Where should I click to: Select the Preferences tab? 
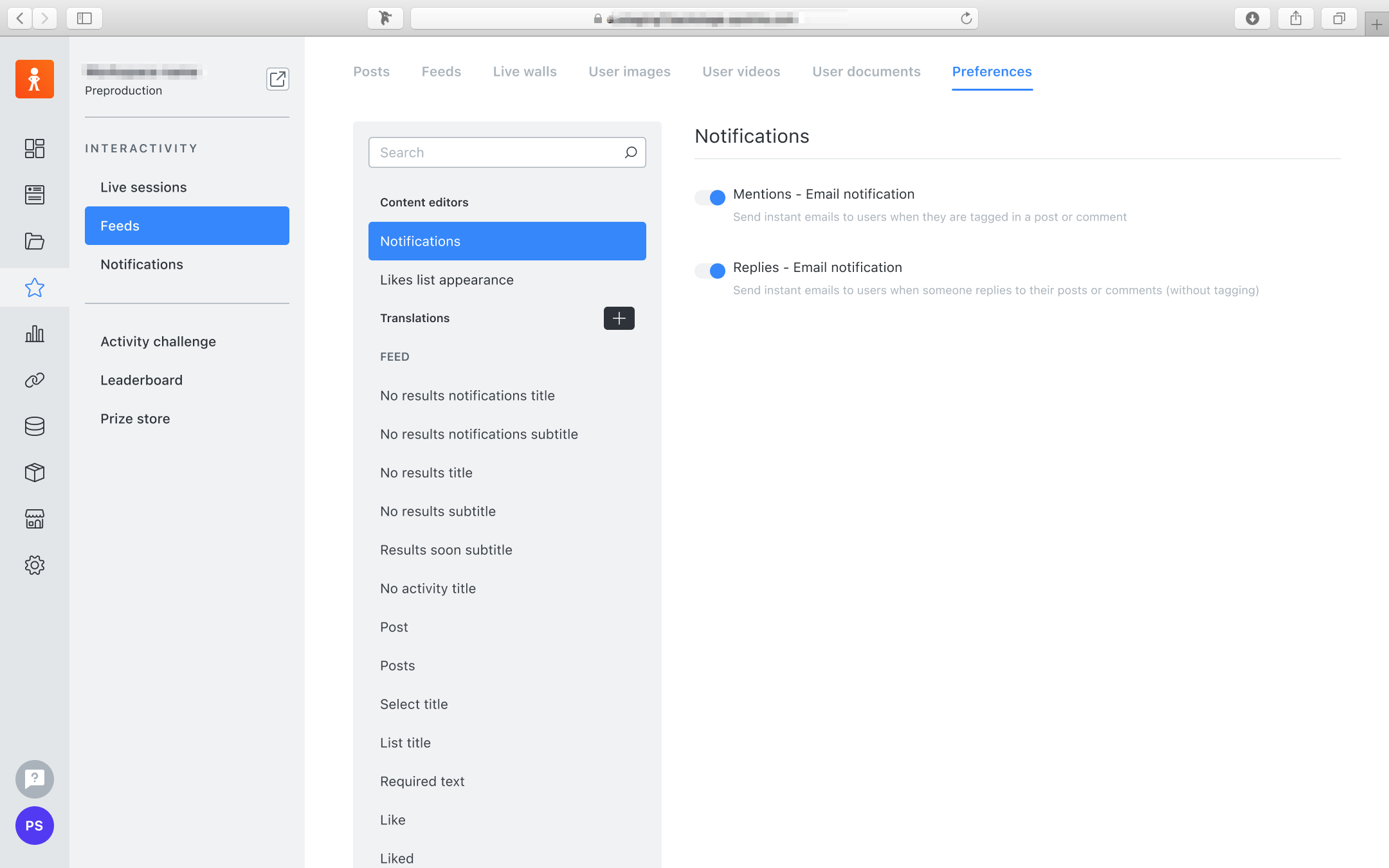(x=992, y=71)
